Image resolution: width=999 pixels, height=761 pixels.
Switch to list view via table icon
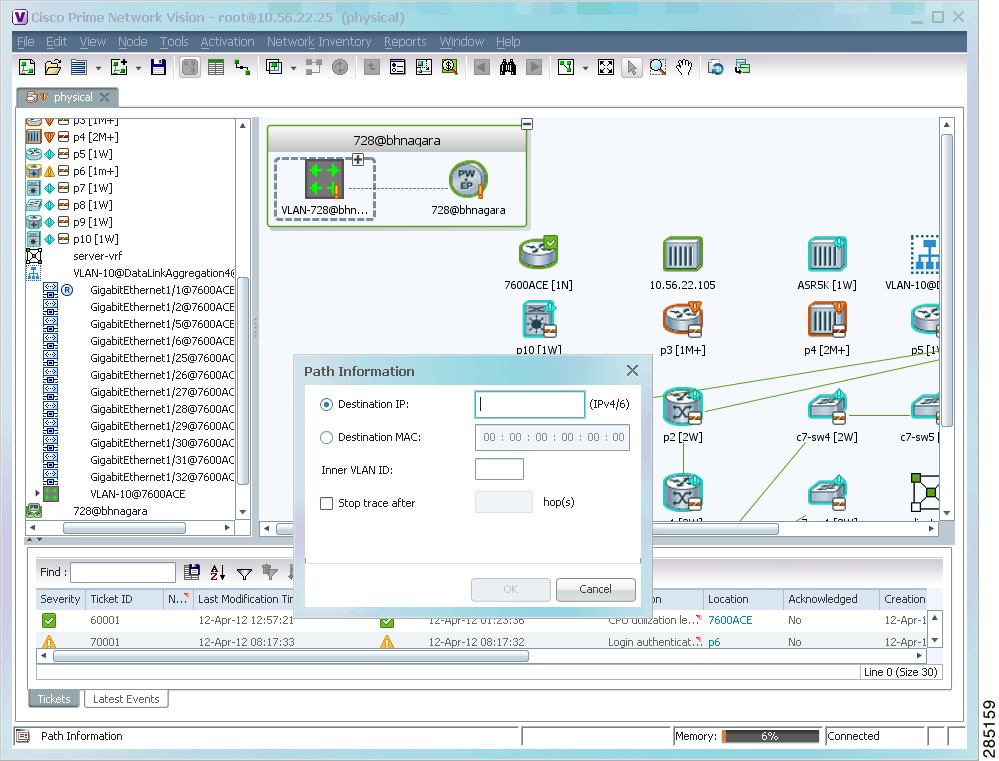[x=216, y=67]
